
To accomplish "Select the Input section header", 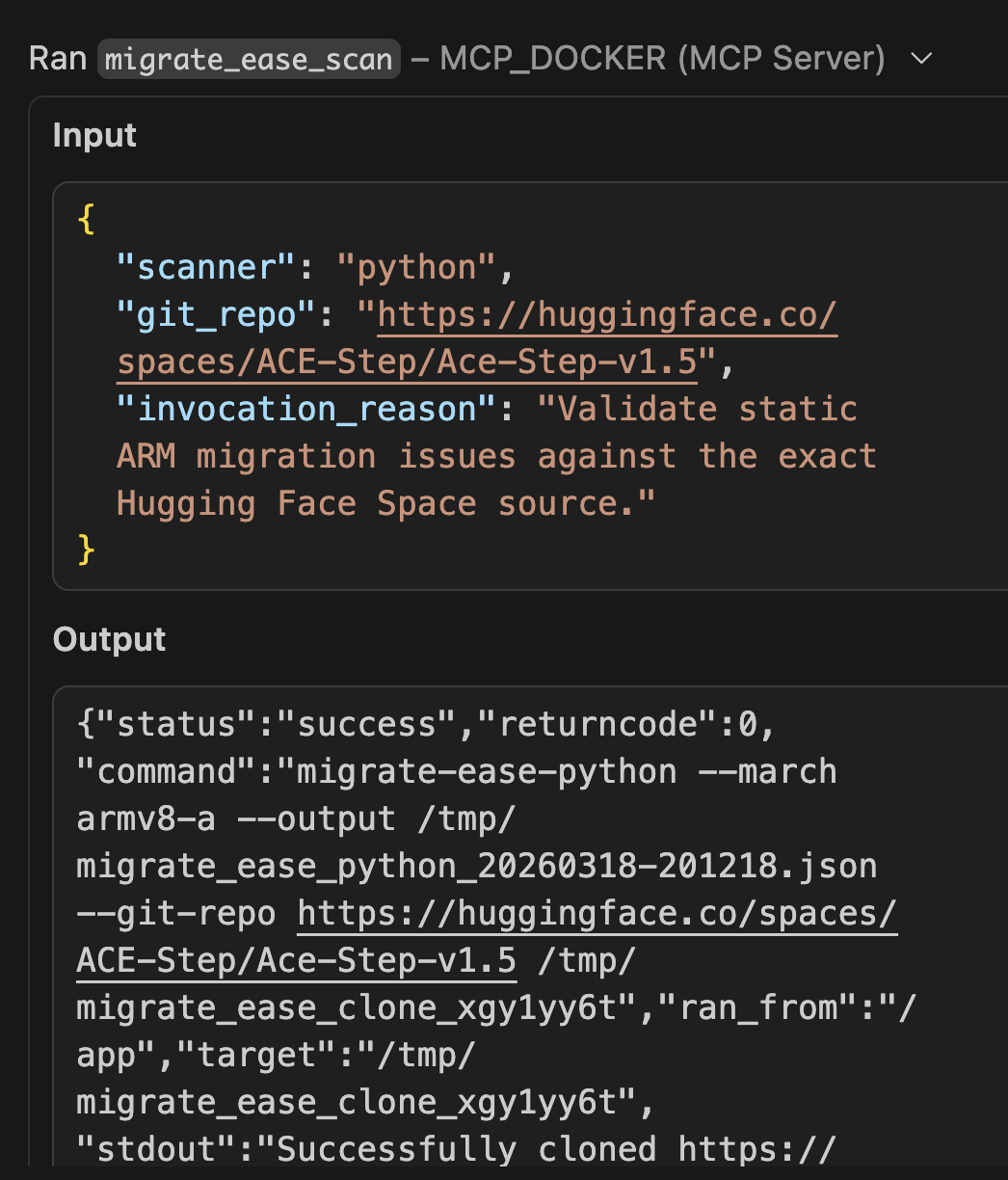I will point(94,136).
